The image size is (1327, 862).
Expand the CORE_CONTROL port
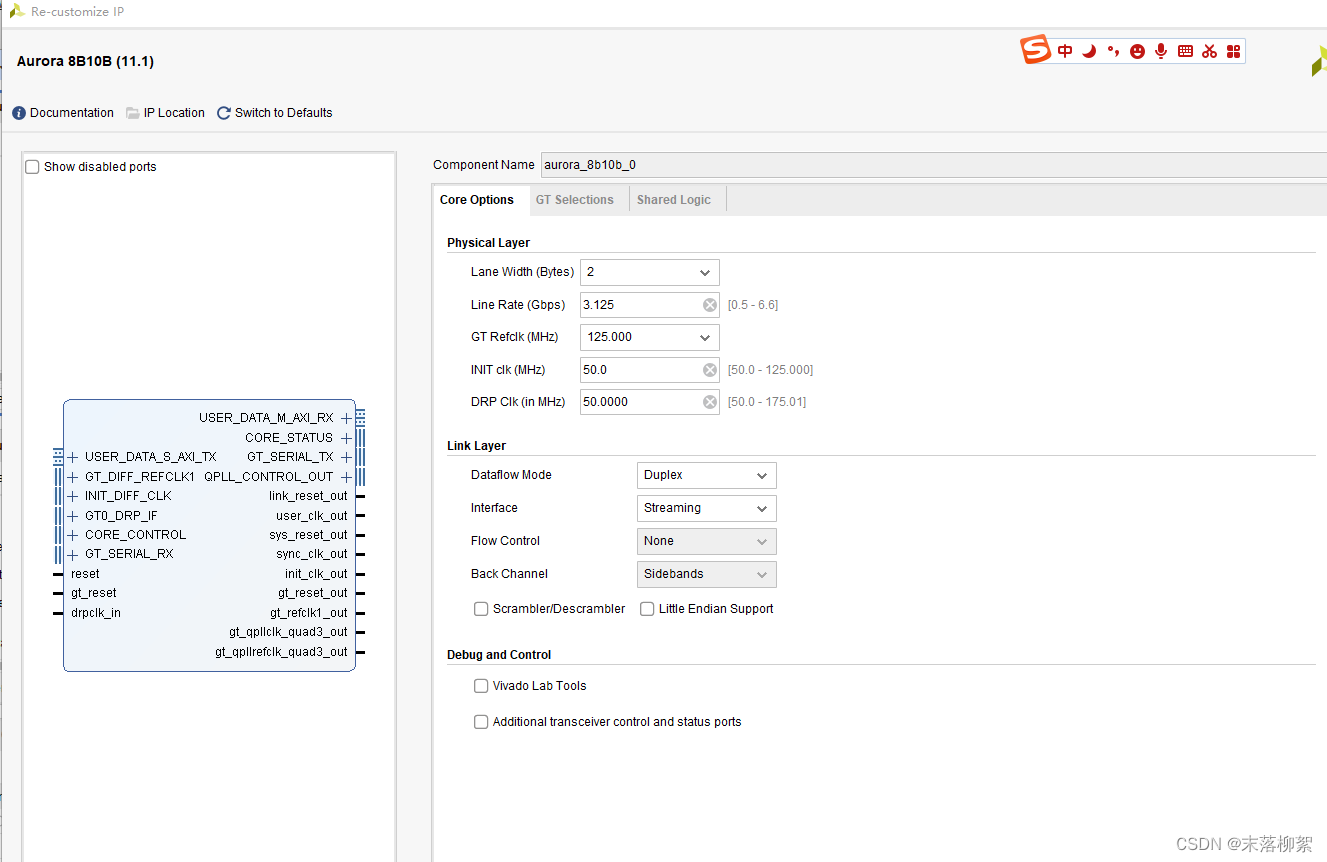click(73, 535)
